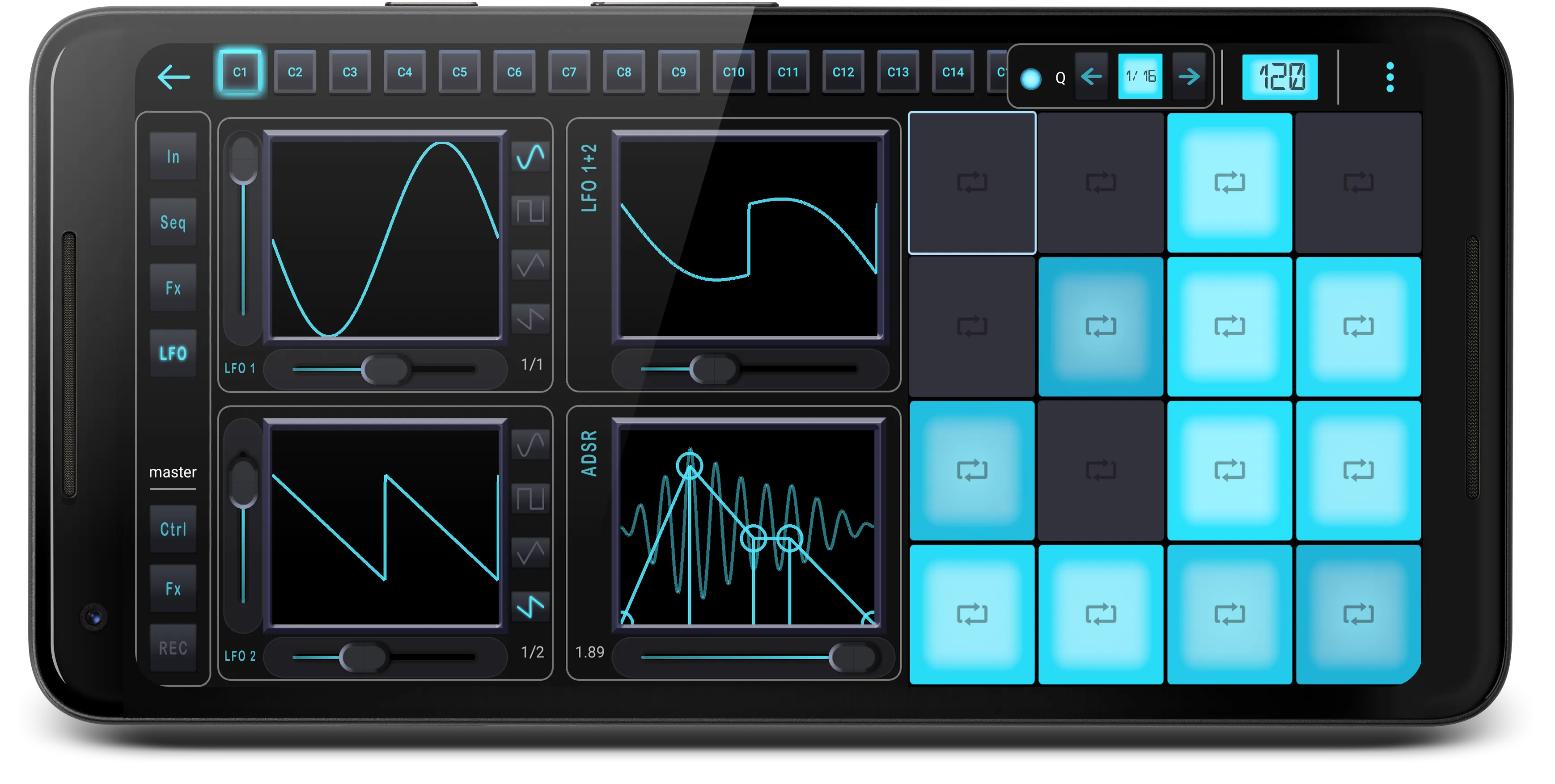Open the In panel
Viewport: 1555px width, 784px height.
pyautogui.click(x=173, y=157)
